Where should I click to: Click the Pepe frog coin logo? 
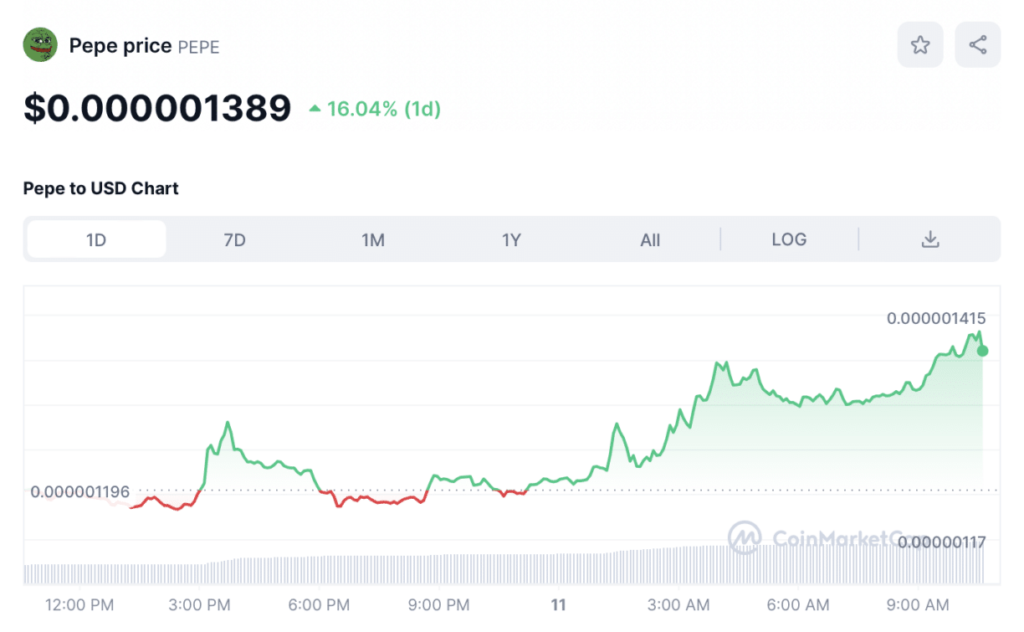[x=40, y=45]
